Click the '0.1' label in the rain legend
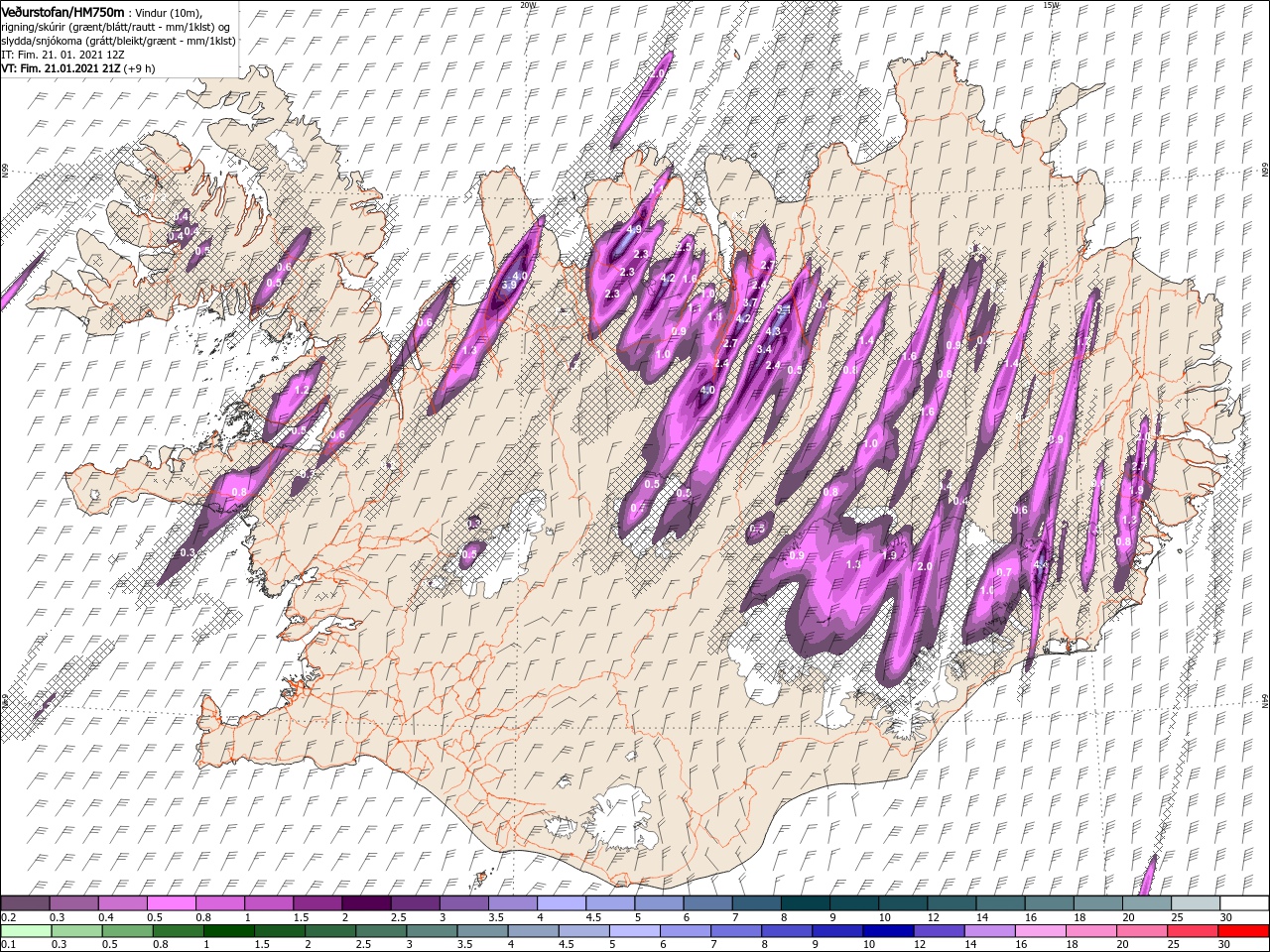The width and height of the screenshot is (1270, 952). pyautogui.click(x=7, y=945)
